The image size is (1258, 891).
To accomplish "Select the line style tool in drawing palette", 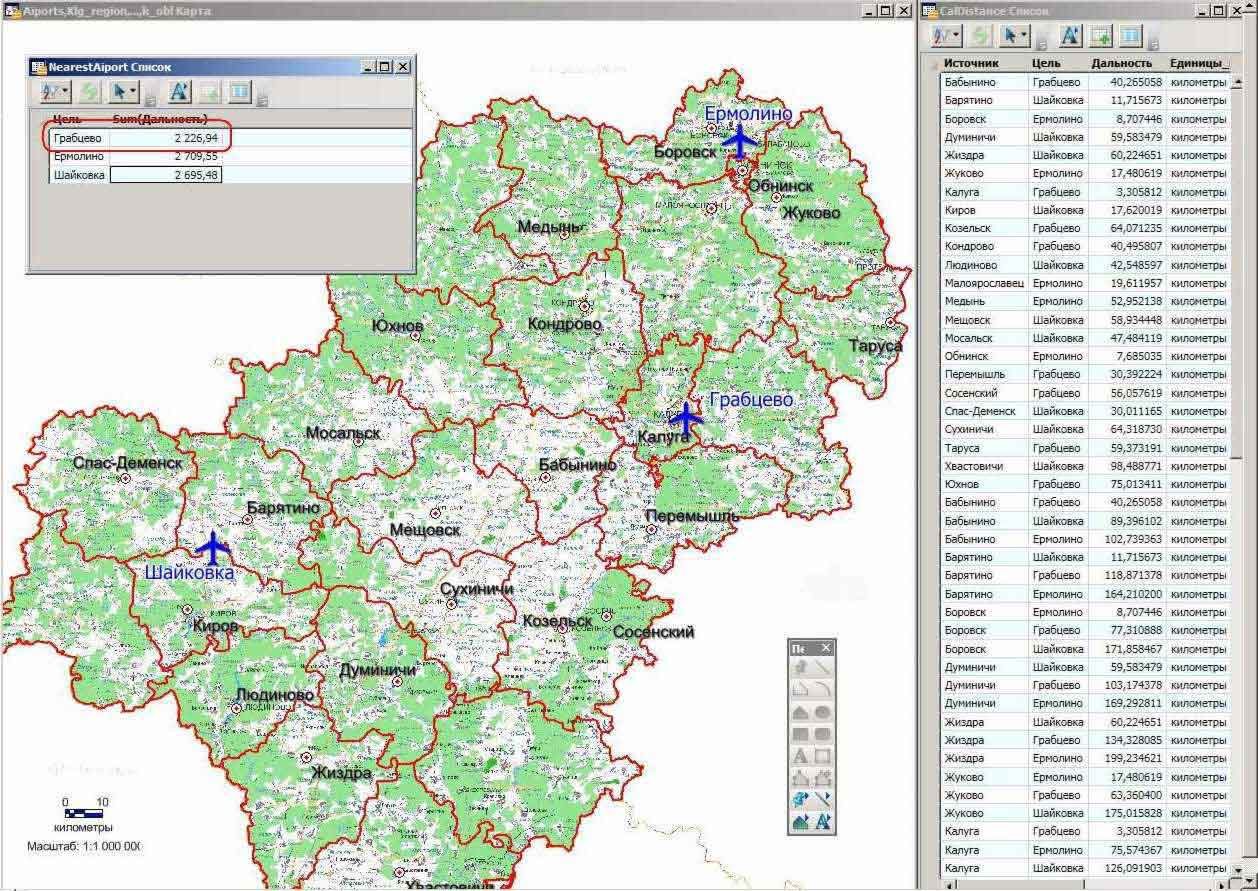I will pyautogui.click(x=823, y=800).
